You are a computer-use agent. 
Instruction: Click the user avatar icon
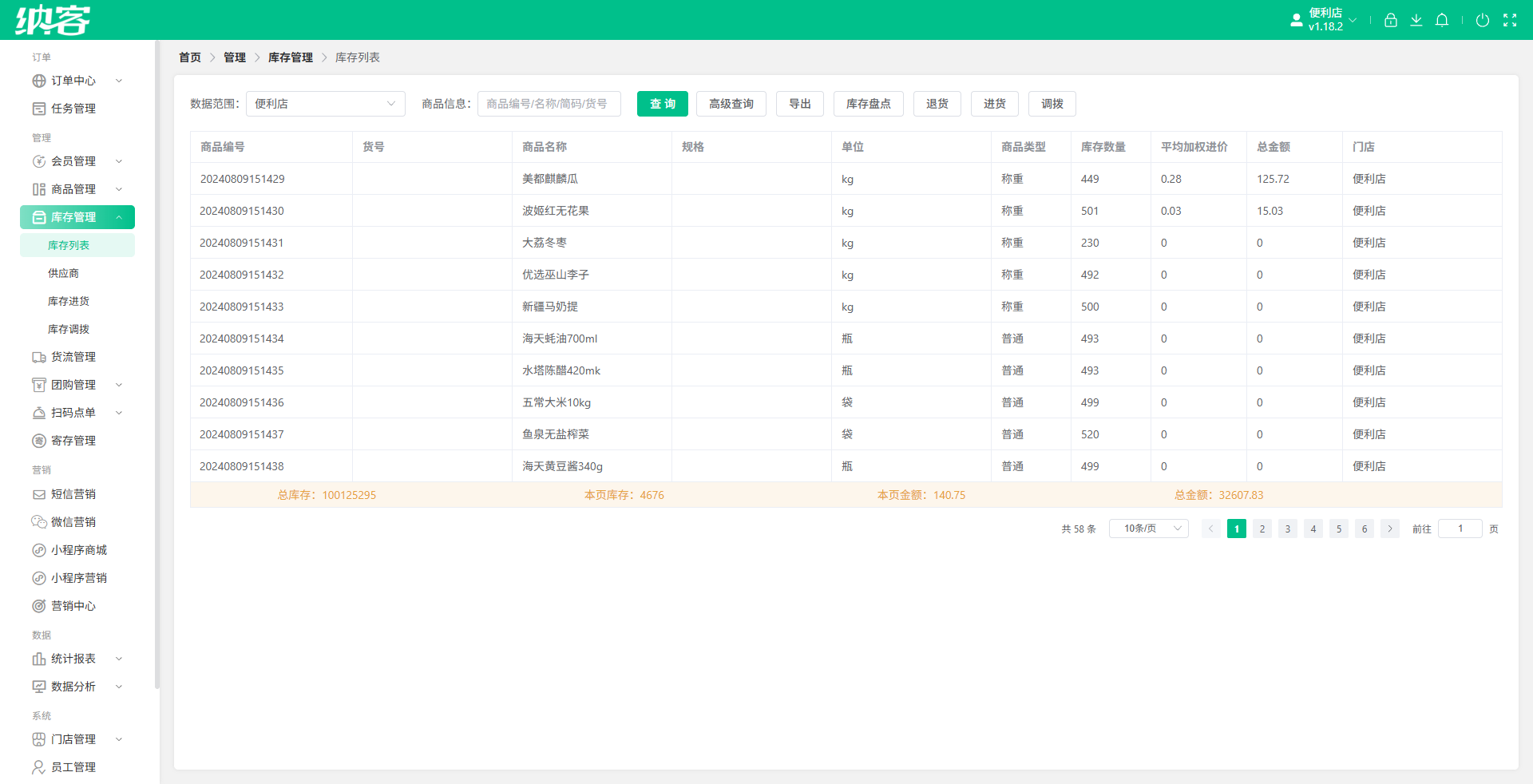pos(1297,20)
